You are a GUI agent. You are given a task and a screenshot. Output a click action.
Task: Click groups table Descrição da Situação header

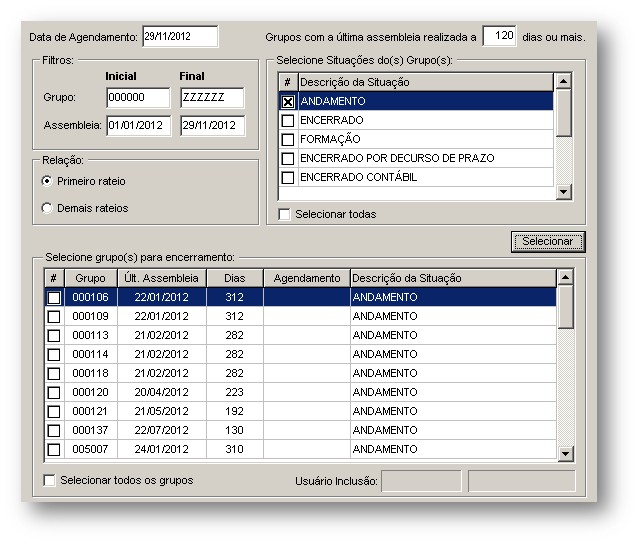[453, 278]
